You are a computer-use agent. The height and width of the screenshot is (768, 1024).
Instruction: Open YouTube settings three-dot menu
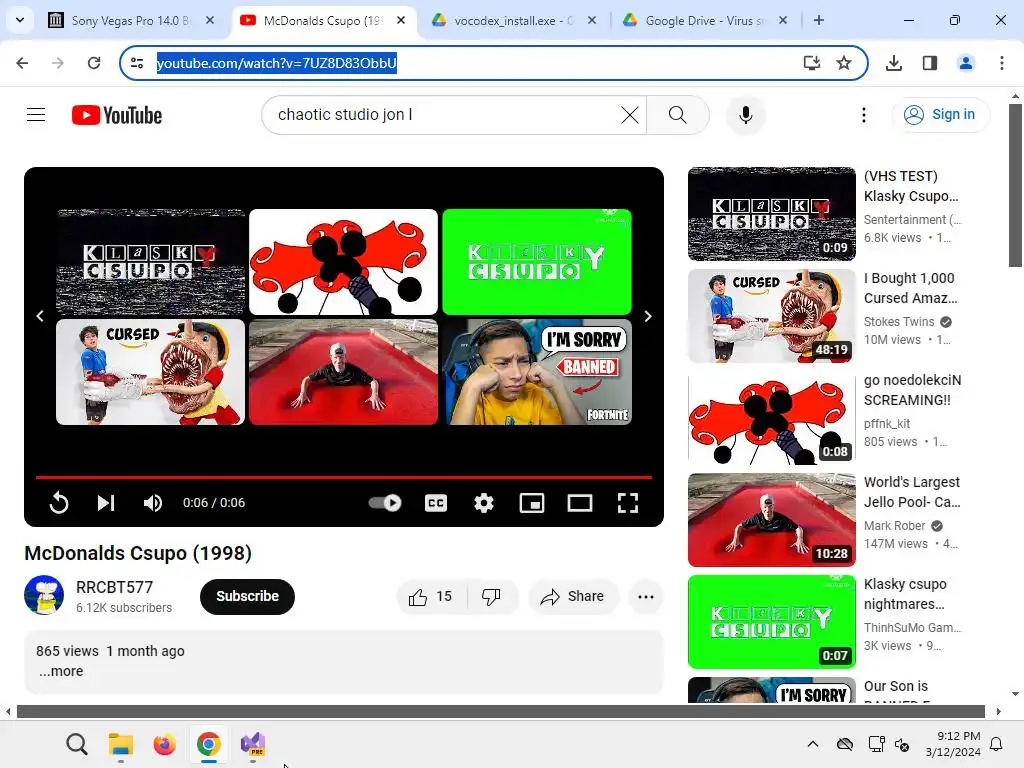click(x=864, y=115)
